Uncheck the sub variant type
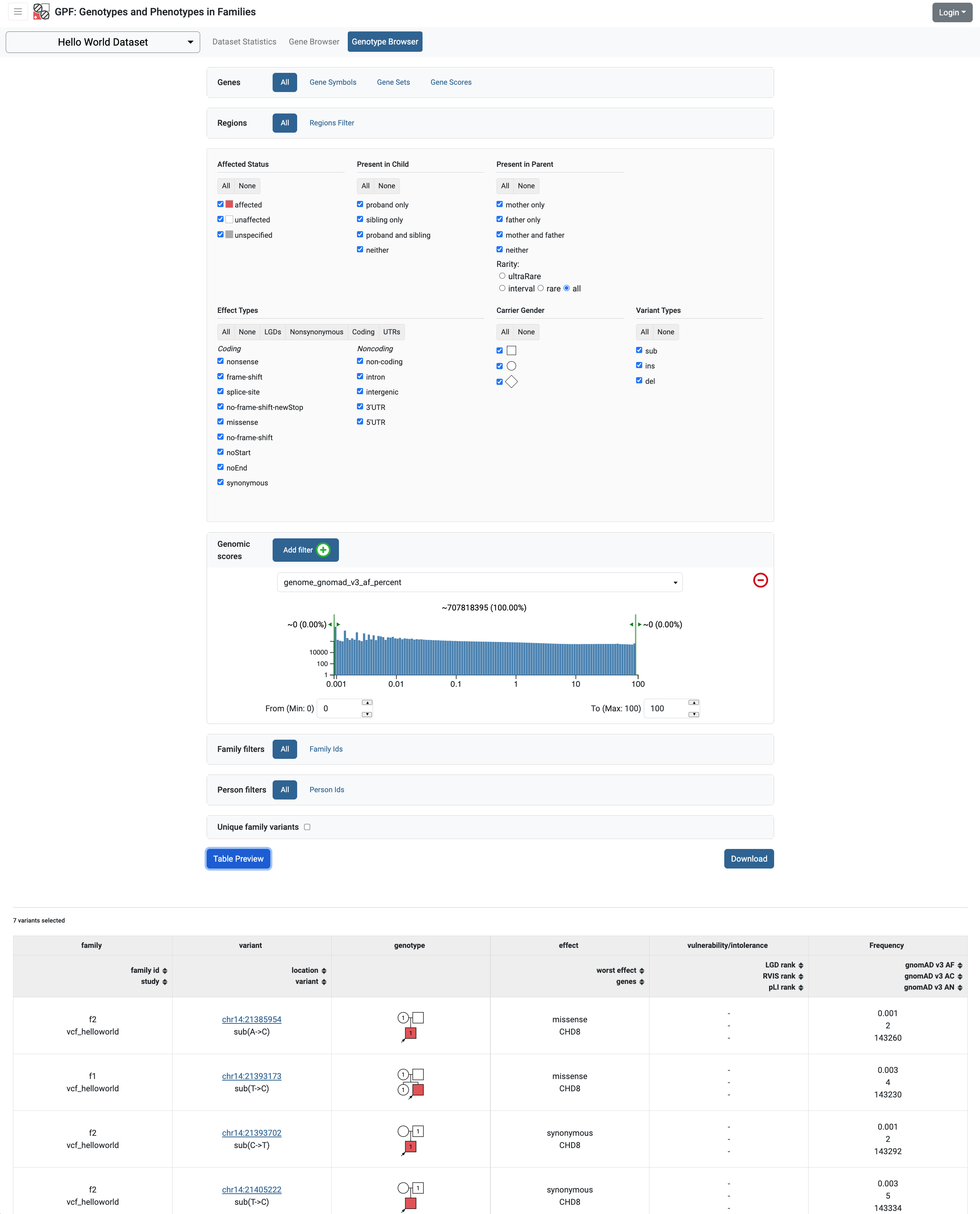Screen dimensions: 980x1214 (639, 350)
